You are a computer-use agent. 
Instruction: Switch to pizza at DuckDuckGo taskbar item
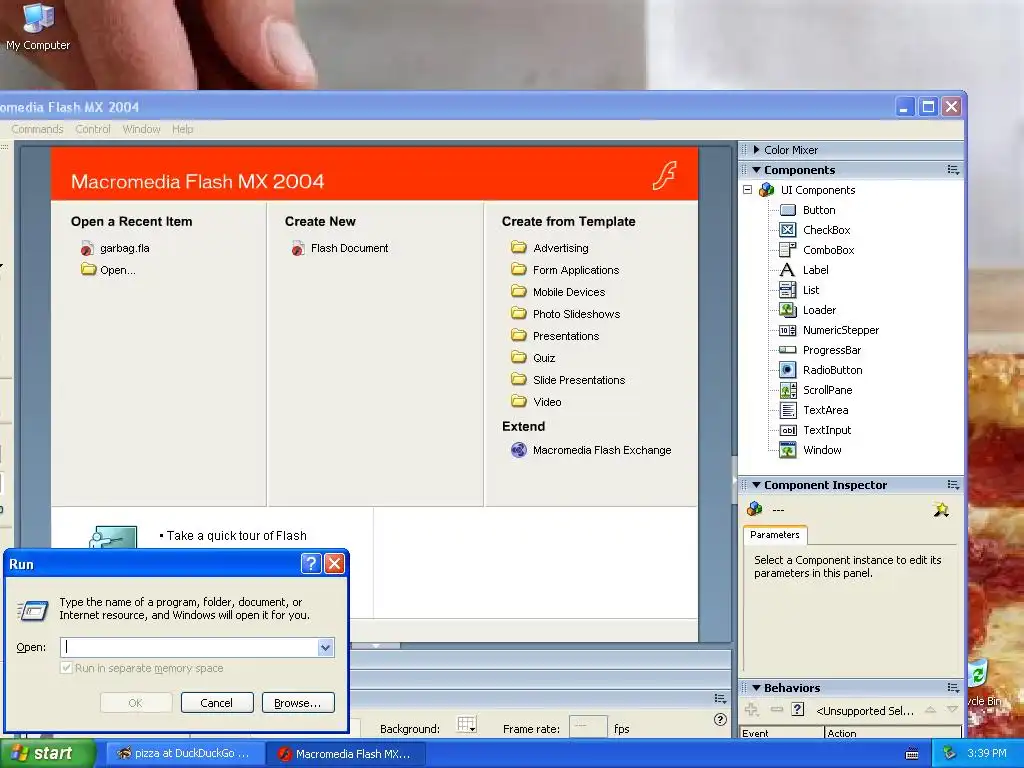coord(184,754)
